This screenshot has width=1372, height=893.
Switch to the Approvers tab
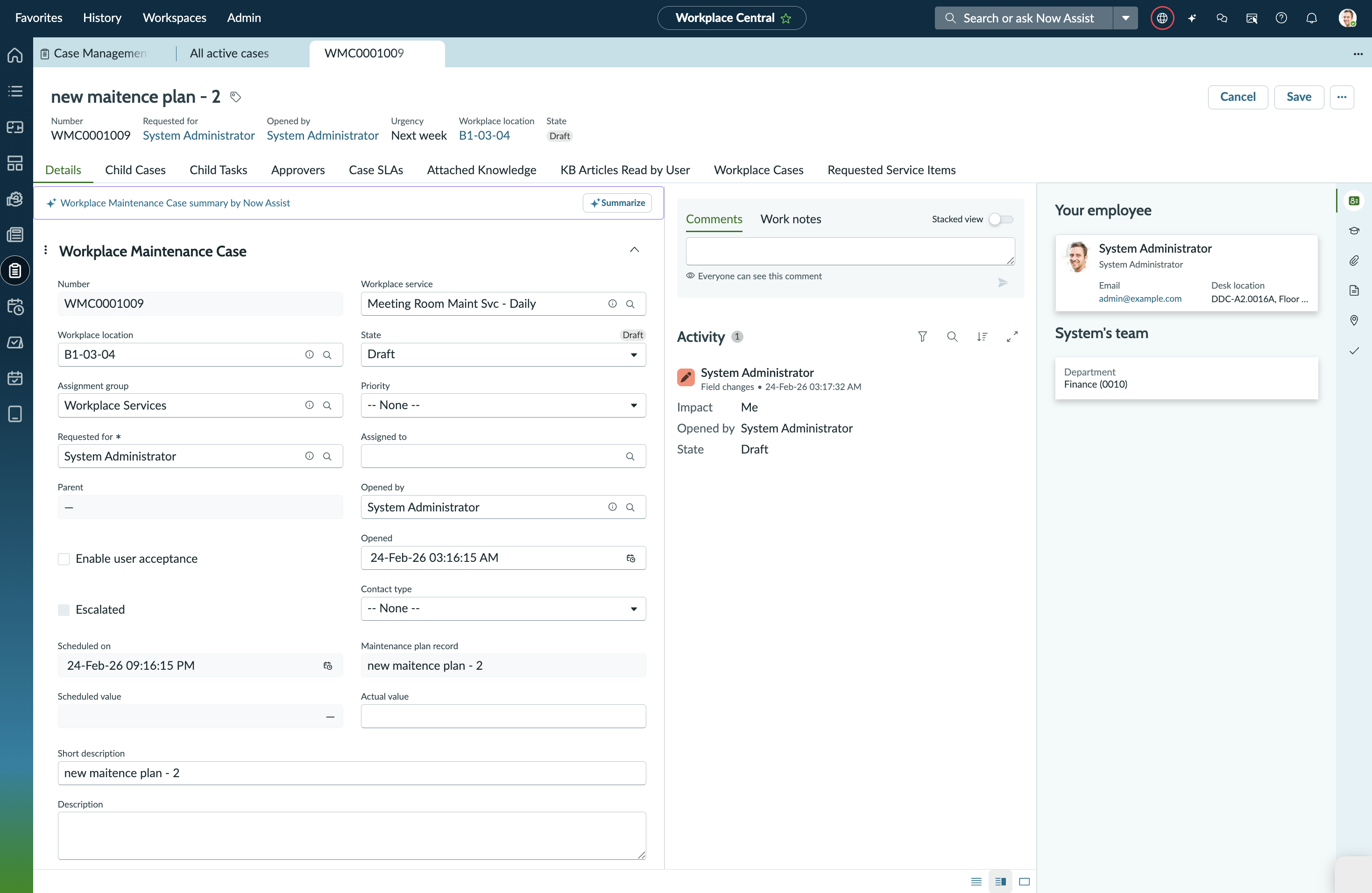coord(298,170)
